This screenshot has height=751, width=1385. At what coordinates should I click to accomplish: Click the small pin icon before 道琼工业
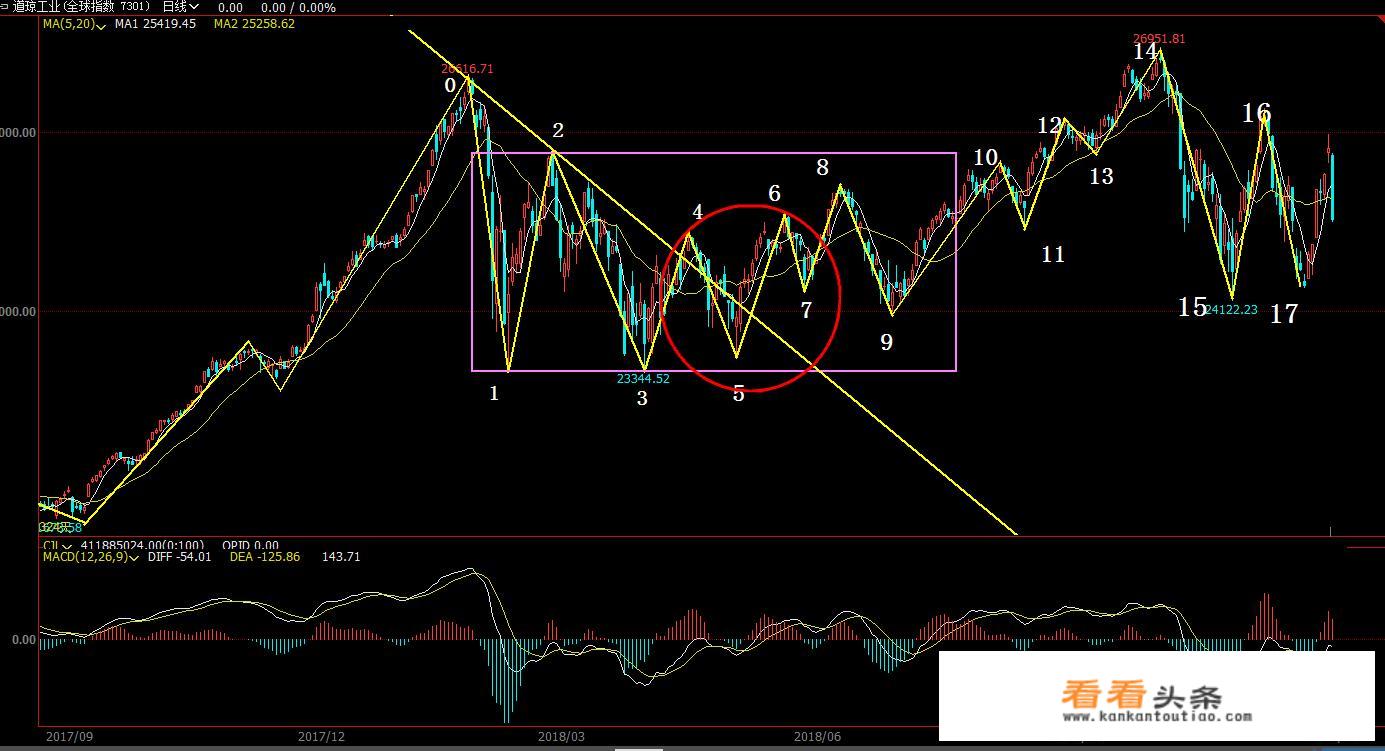(x=5, y=7)
